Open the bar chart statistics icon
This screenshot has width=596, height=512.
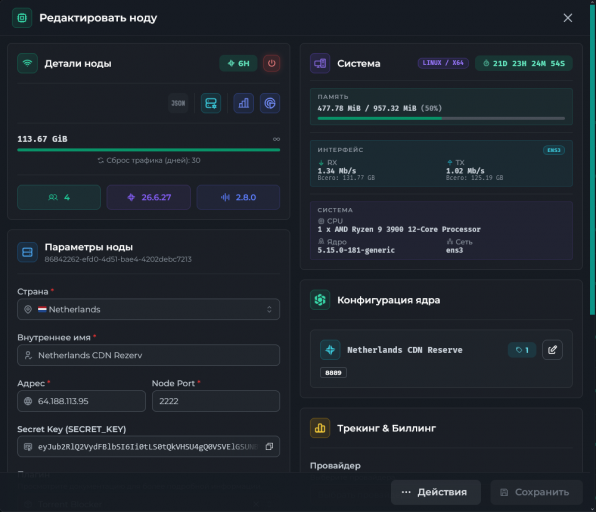244,103
